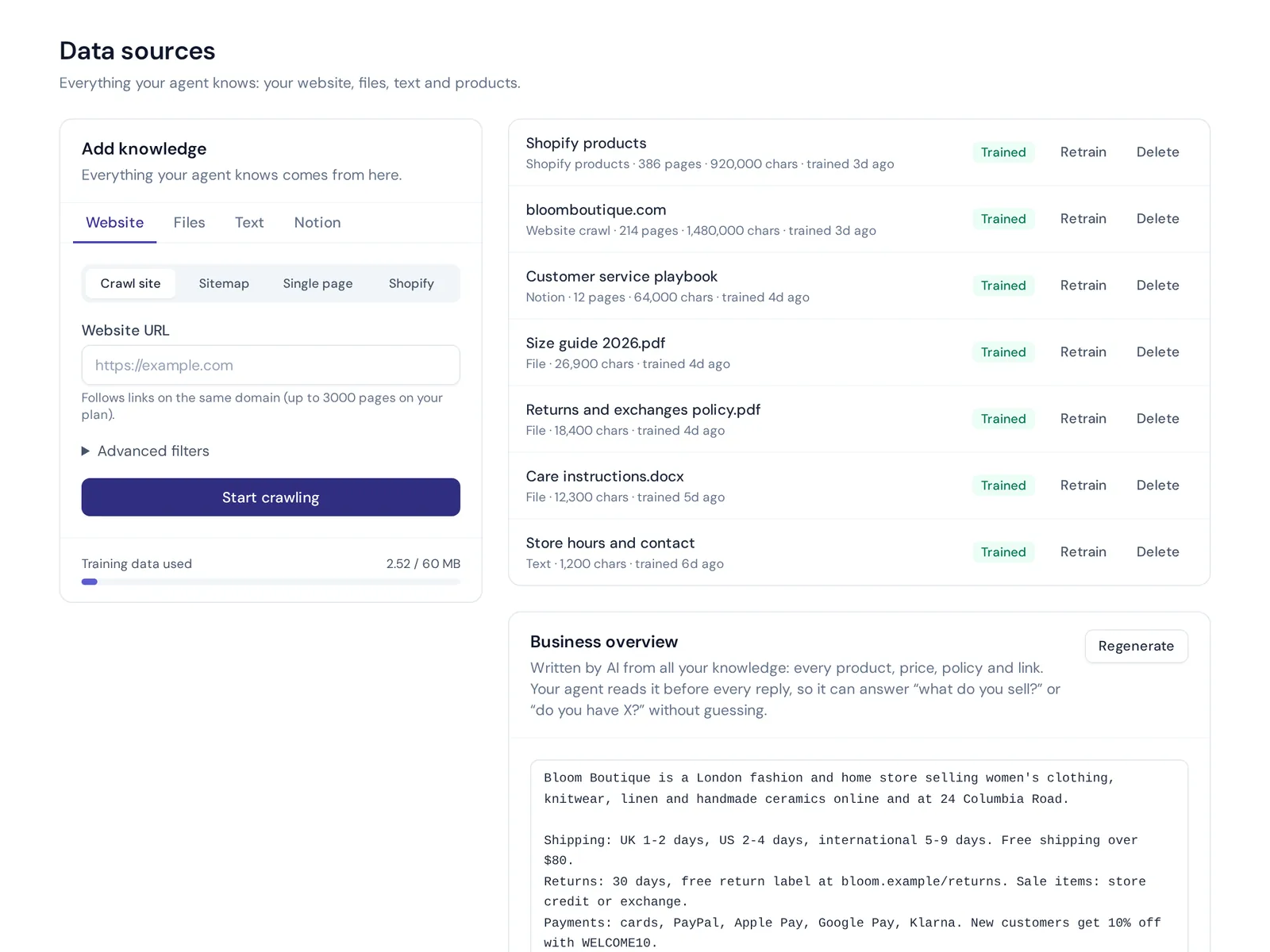Select the "Customer service playbook" title

(622, 277)
